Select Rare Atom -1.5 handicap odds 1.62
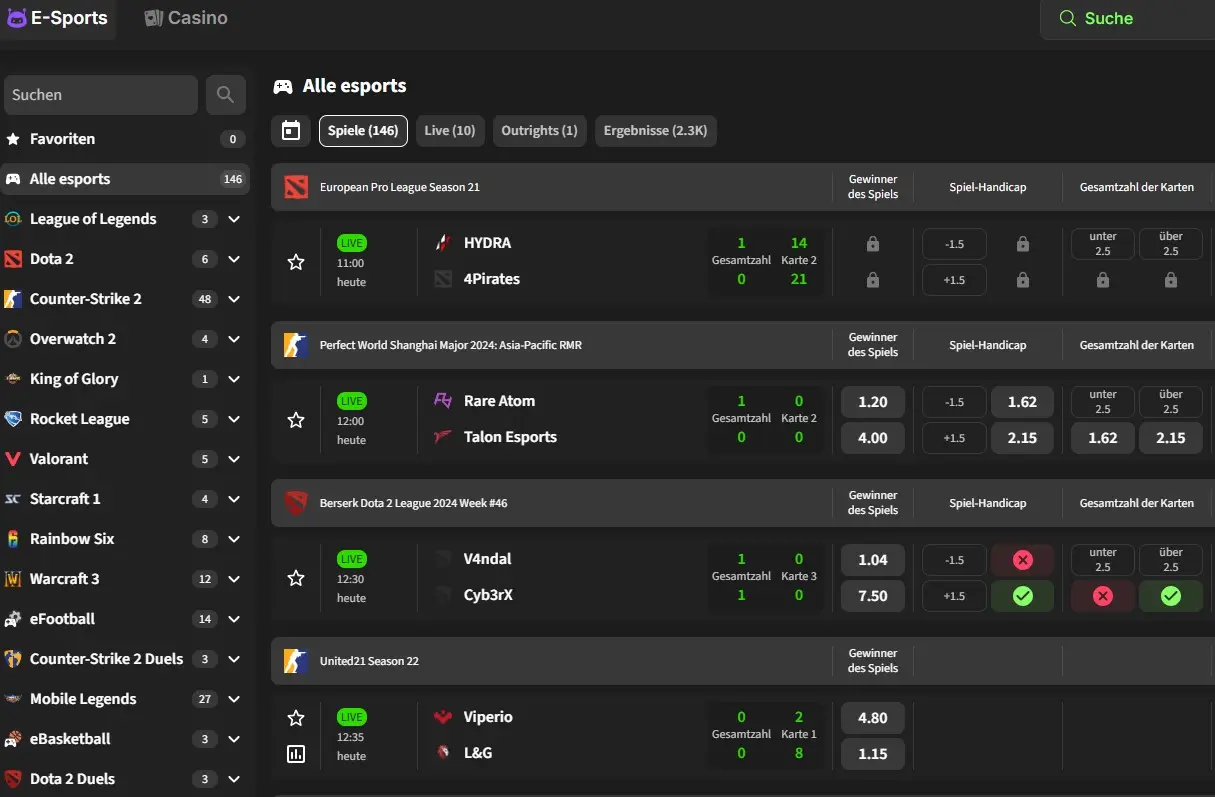This screenshot has width=1215, height=797. tap(1022, 402)
